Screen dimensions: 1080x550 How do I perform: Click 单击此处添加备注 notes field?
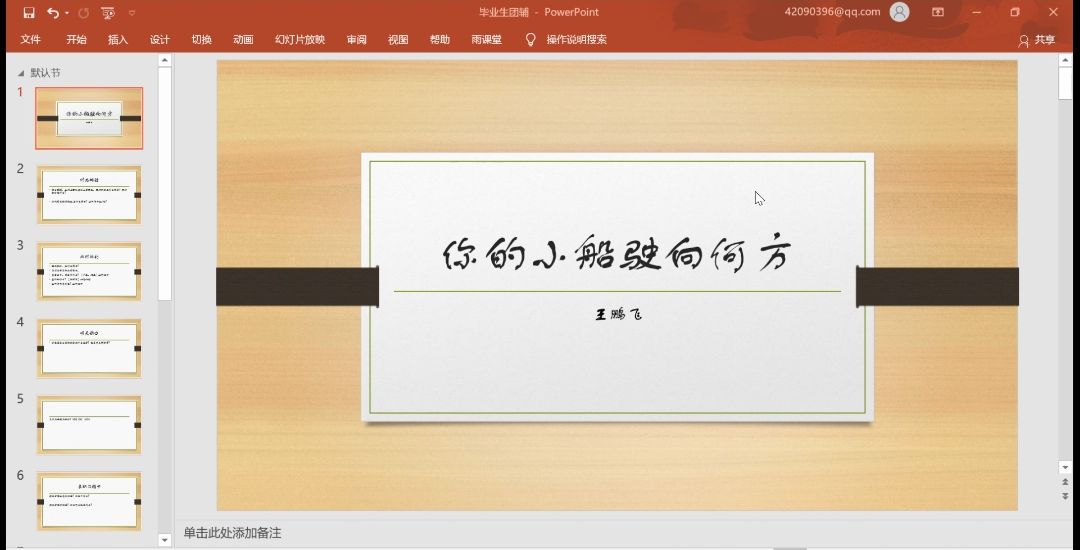pos(233,533)
